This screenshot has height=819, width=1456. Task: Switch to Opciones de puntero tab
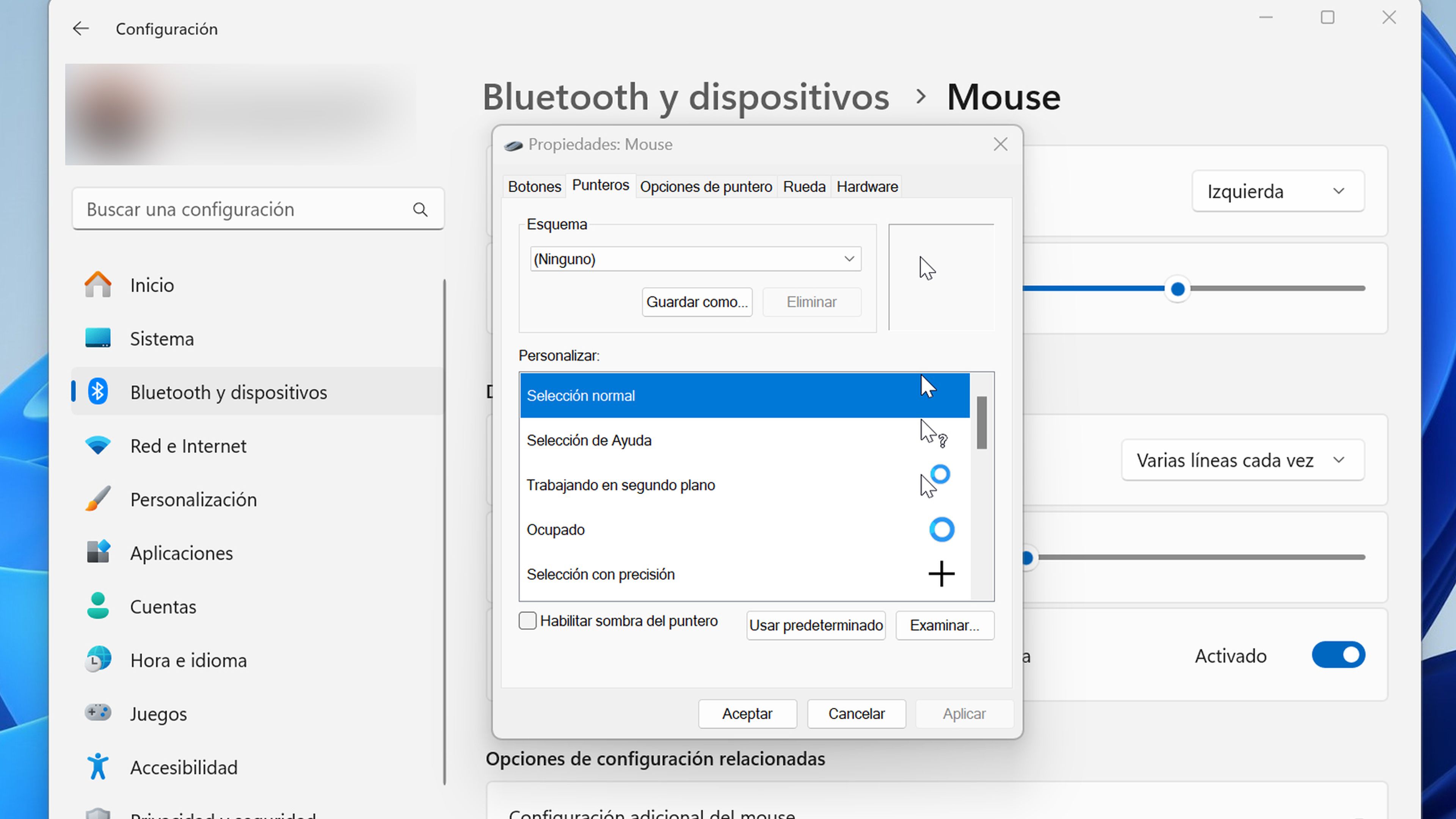[706, 187]
